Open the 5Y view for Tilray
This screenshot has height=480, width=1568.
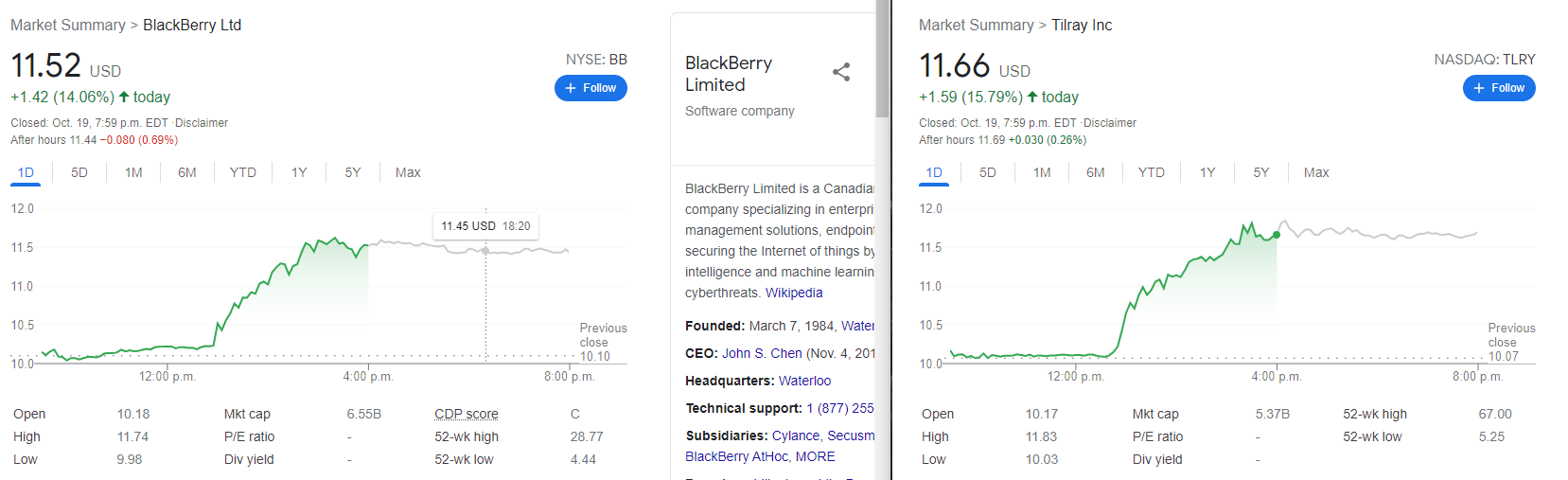click(x=1261, y=172)
